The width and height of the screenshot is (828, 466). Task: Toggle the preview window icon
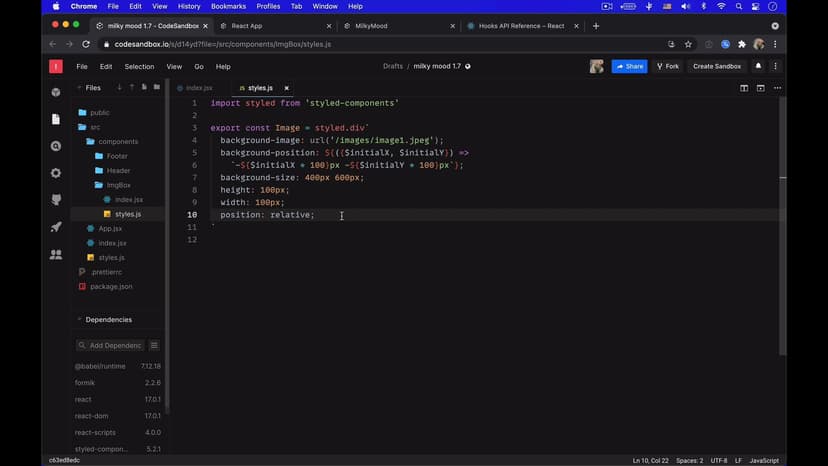(x=760, y=88)
